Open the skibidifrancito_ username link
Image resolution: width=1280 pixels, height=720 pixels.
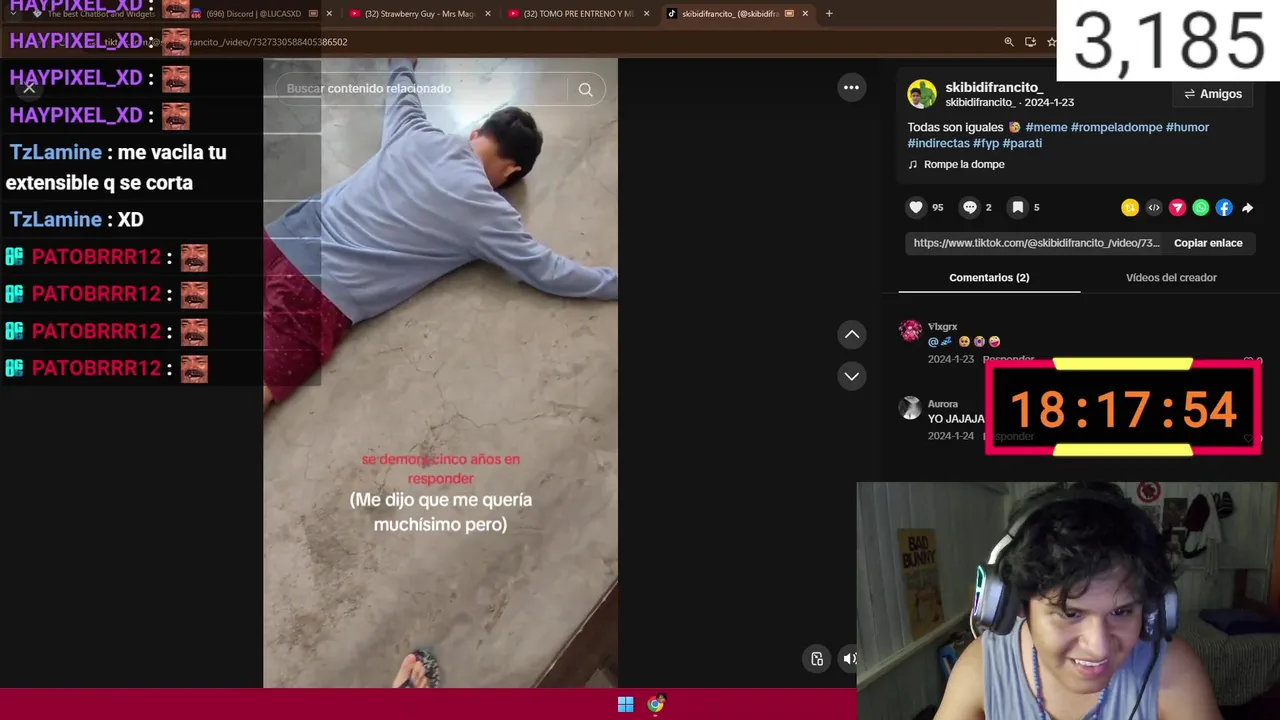(994, 87)
